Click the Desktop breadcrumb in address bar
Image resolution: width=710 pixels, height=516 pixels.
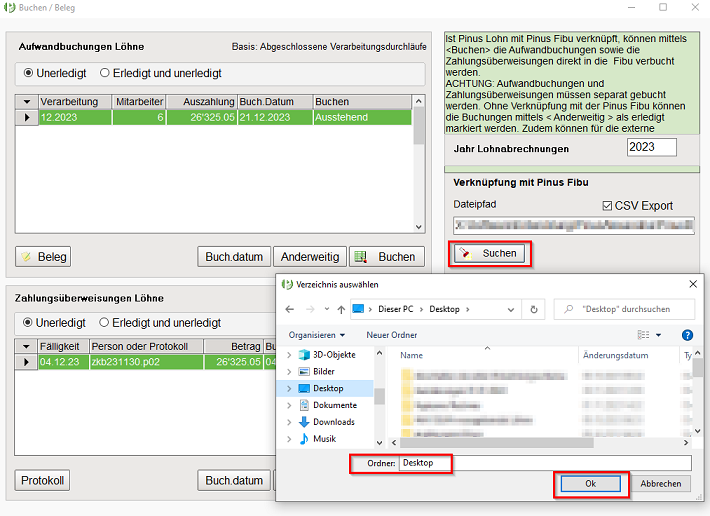(444, 309)
